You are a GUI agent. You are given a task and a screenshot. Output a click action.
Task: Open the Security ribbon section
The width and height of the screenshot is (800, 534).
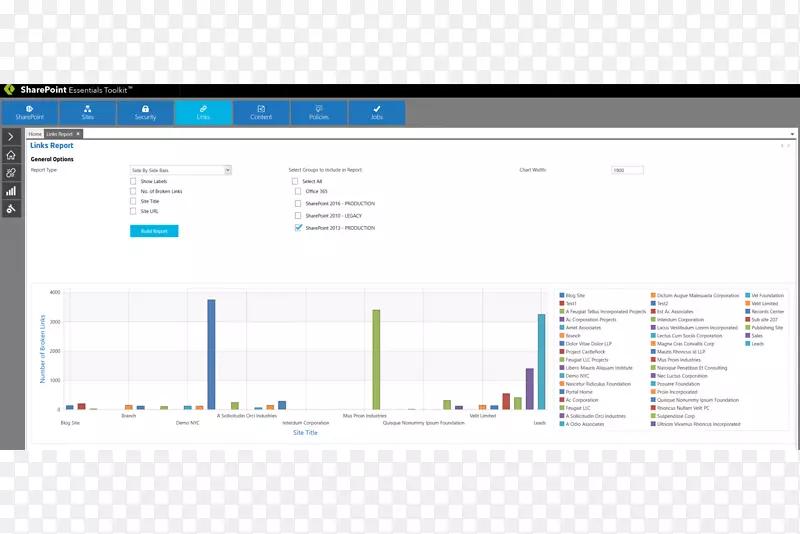coord(145,112)
